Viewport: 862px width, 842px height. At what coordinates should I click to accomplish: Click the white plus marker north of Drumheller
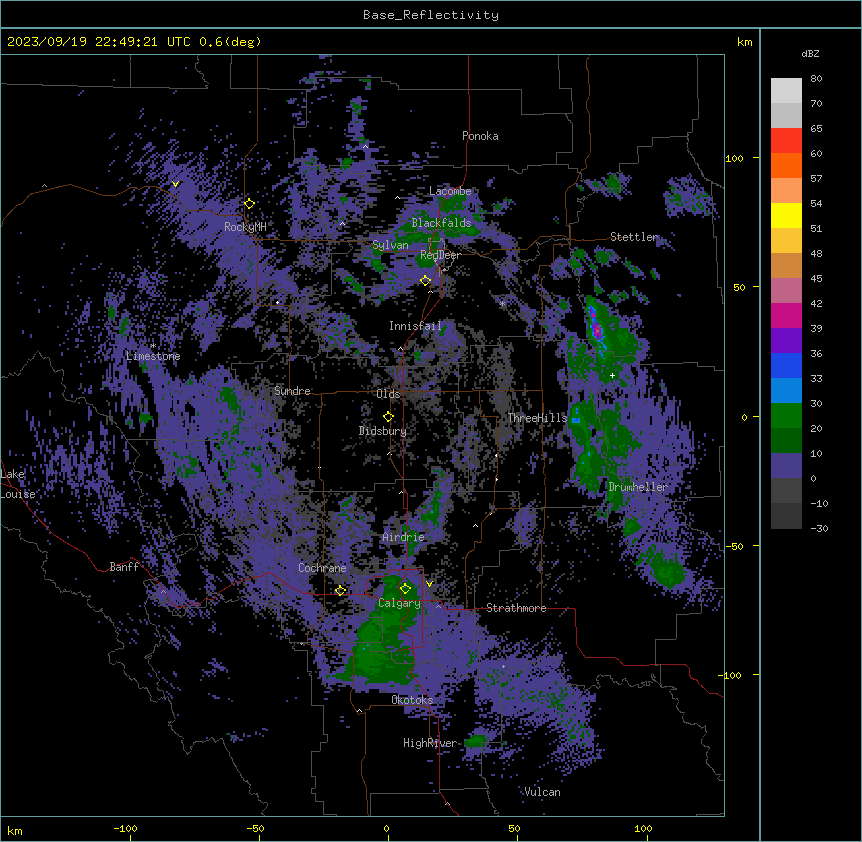pyautogui.click(x=612, y=375)
